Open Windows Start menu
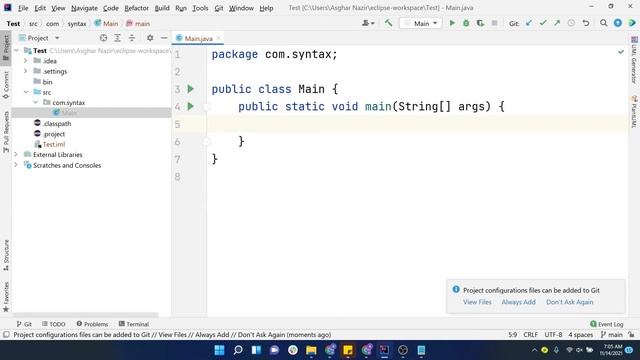This screenshot has width=640, height=360. [219, 350]
